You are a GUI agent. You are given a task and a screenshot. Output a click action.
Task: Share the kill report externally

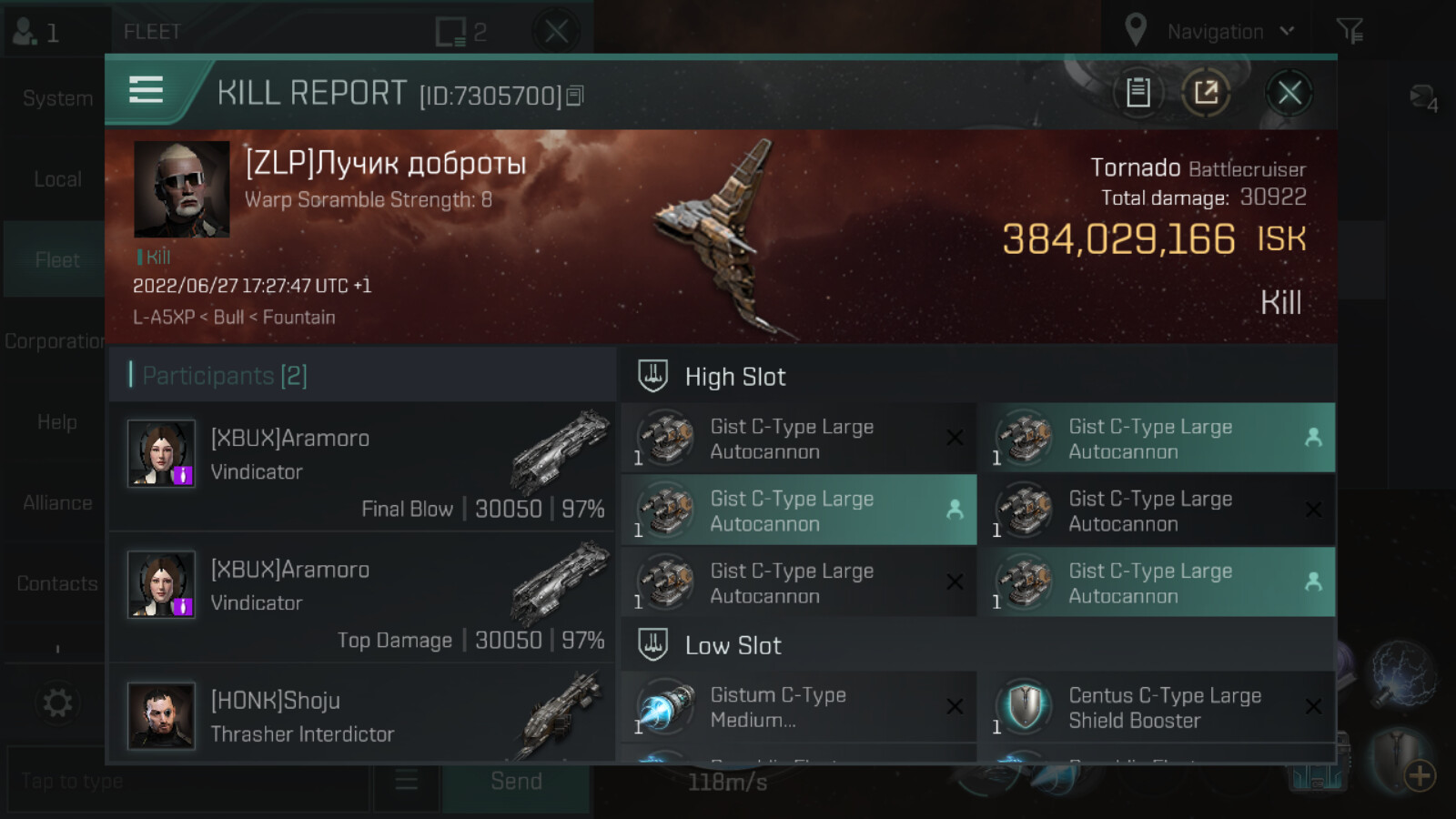(x=1206, y=92)
